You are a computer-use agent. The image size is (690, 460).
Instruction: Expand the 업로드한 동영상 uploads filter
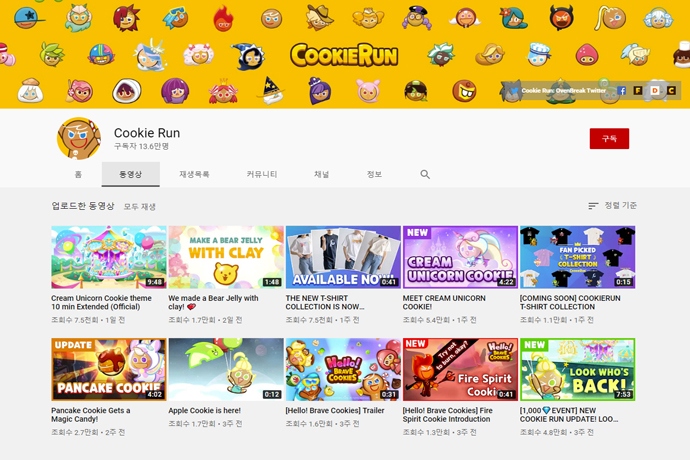[83, 206]
